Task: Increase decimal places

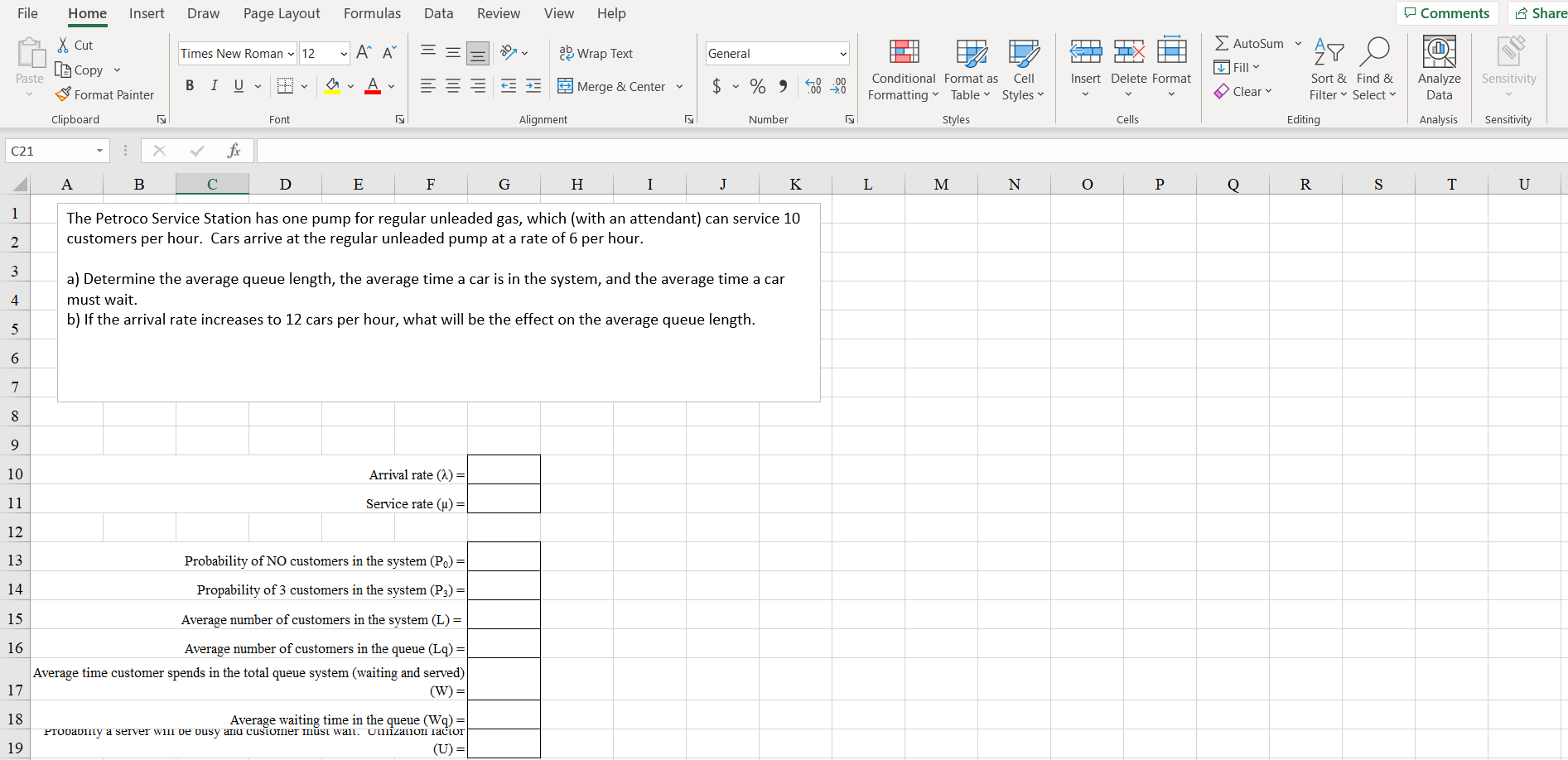Action: tap(812, 86)
